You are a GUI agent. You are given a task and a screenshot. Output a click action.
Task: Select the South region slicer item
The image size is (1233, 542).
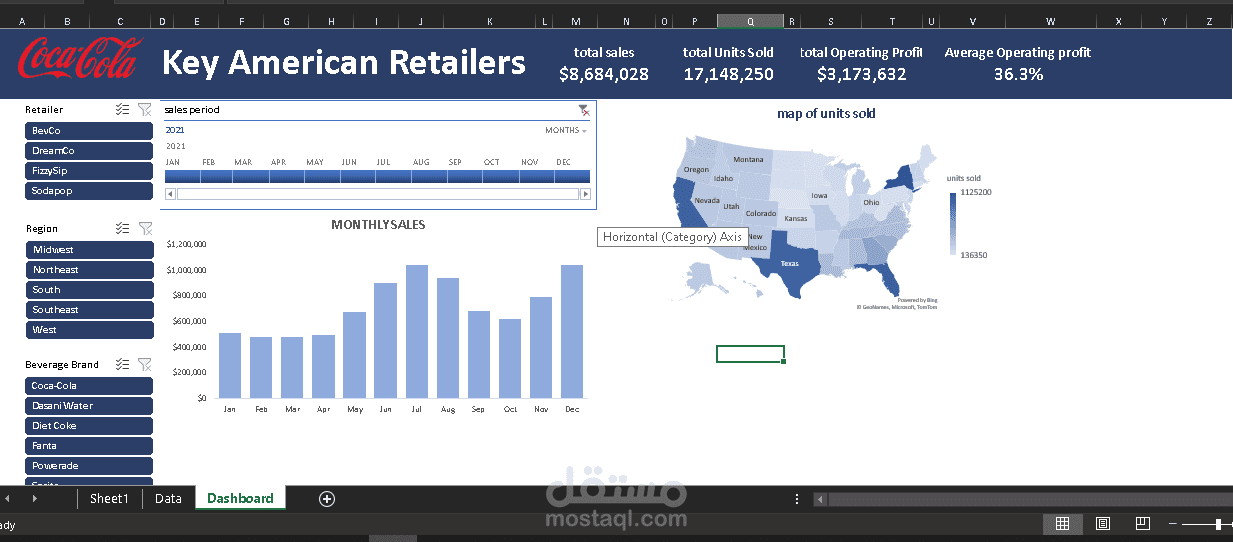tap(89, 290)
